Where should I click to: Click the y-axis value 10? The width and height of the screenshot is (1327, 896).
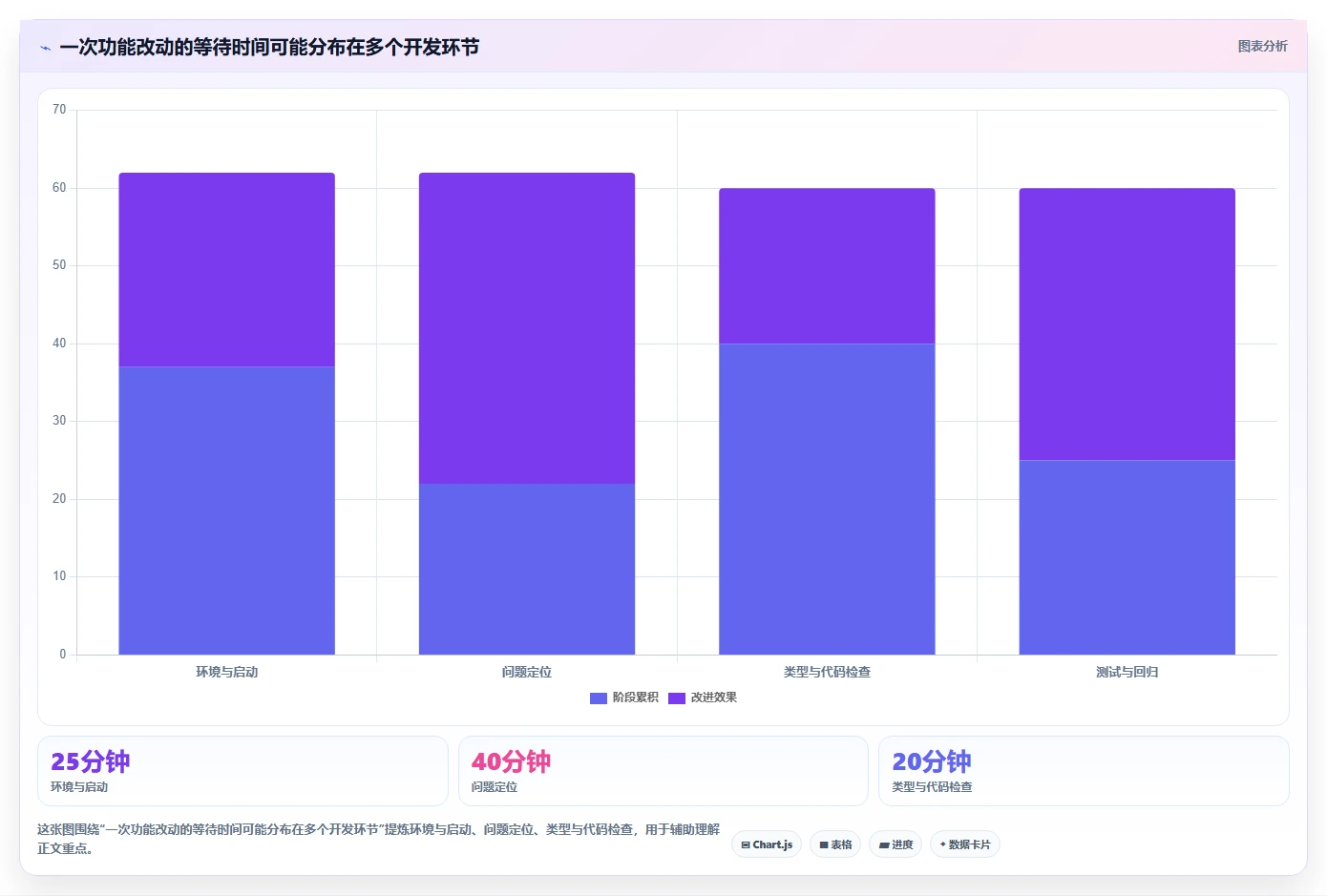click(59, 576)
